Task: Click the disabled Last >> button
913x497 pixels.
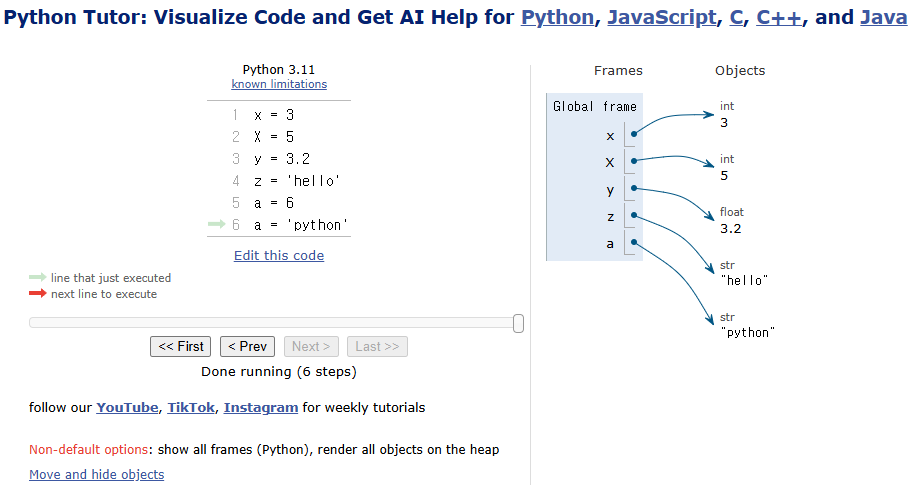Action: click(x=377, y=346)
